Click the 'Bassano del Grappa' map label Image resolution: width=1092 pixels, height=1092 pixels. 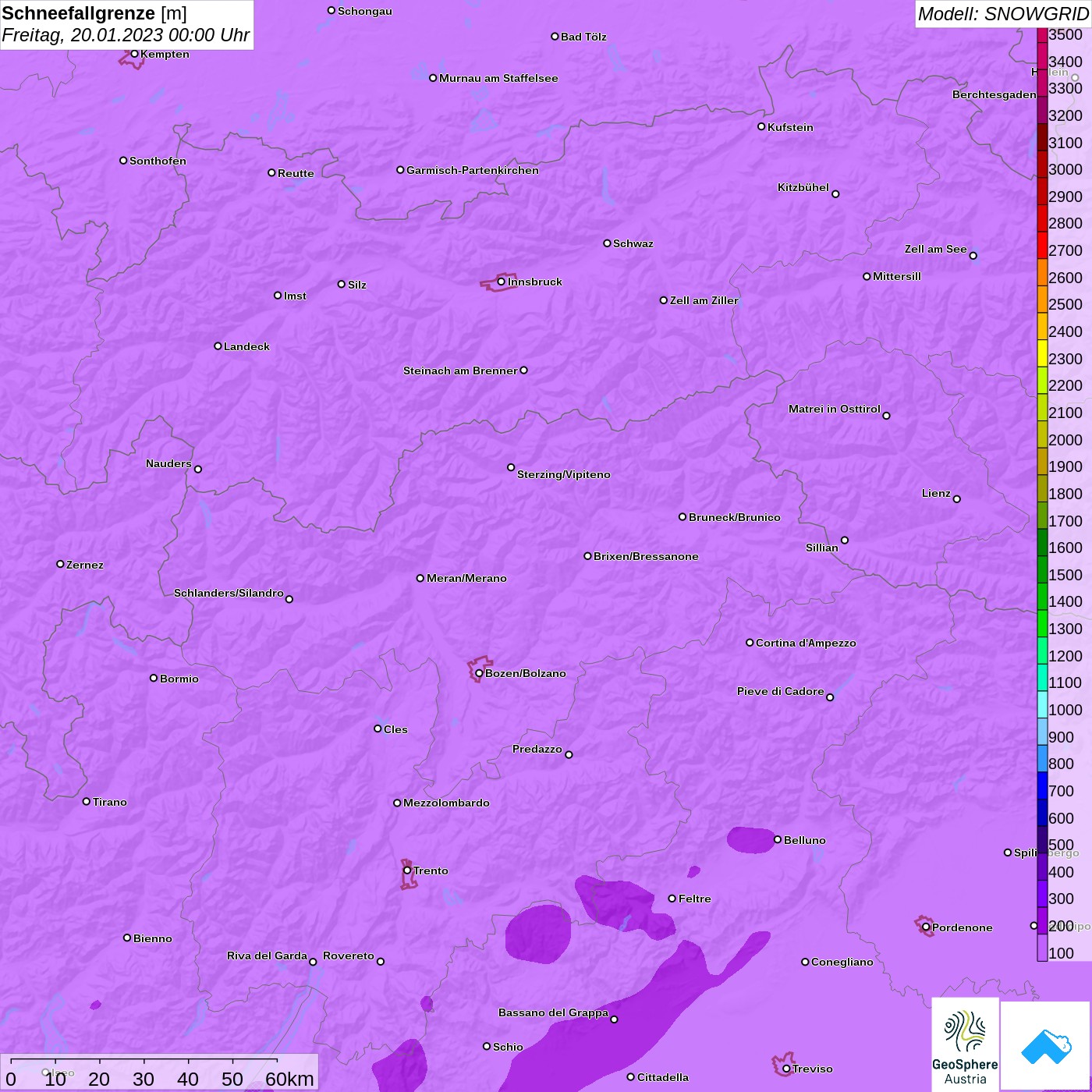point(554,1012)
